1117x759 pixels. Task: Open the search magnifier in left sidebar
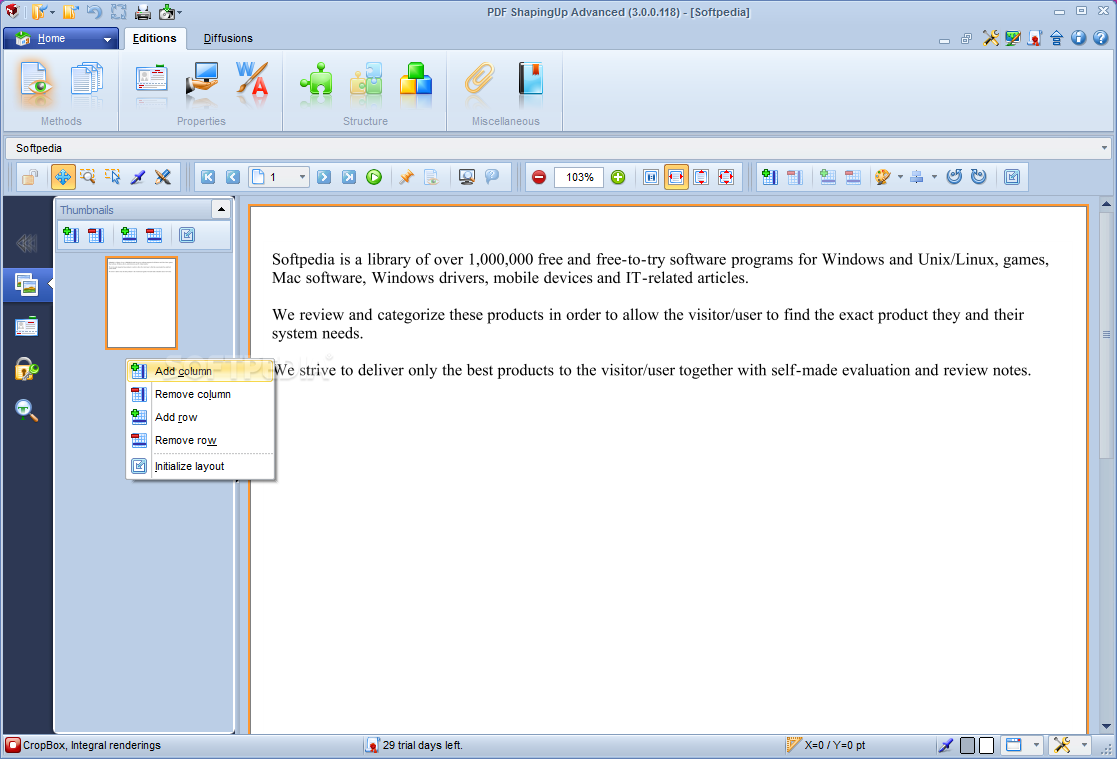[x=26, y=410]
